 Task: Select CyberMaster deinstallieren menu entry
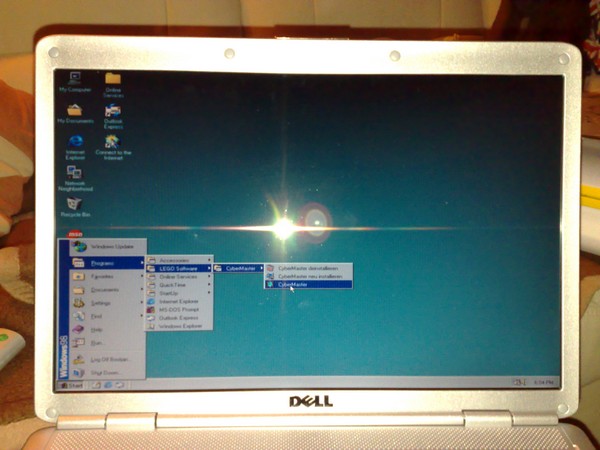click(x=308, y=268)
